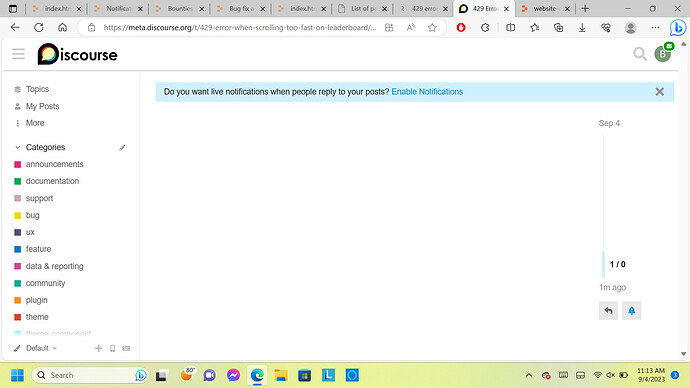Open Bing Copilot sidebar icon
690x388 pixels.
click(678, 27)
